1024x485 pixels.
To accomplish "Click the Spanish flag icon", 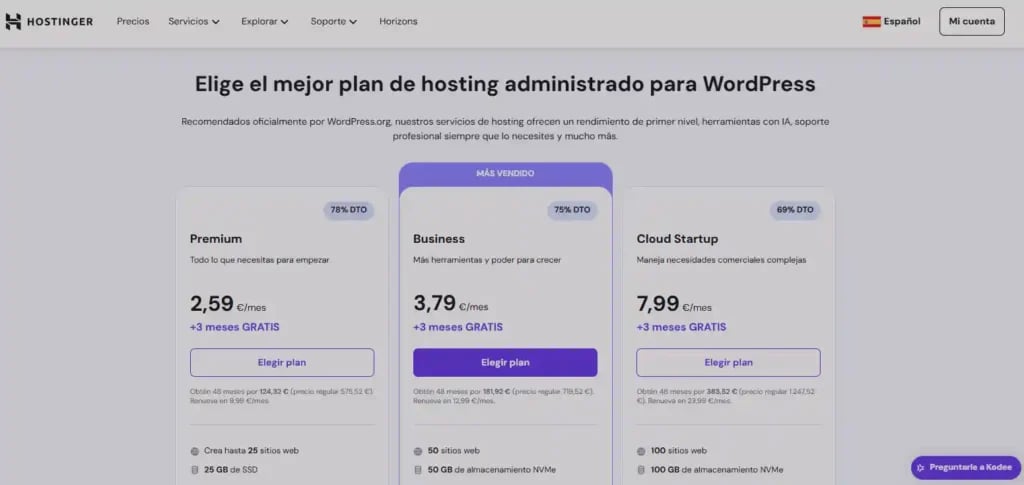I will 871,22.
